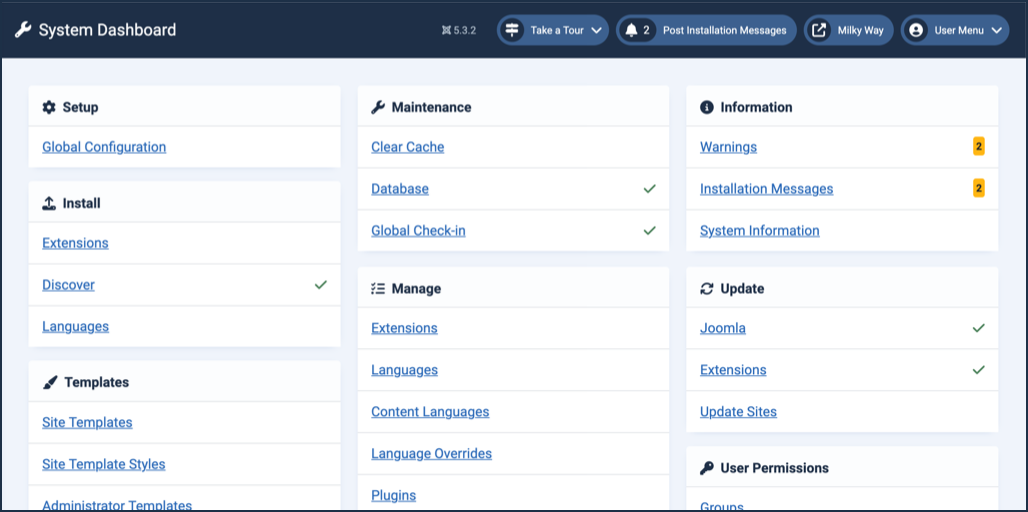Expand the User Menu dropdown chevron

pyautogui.click(x=997, y=30)
